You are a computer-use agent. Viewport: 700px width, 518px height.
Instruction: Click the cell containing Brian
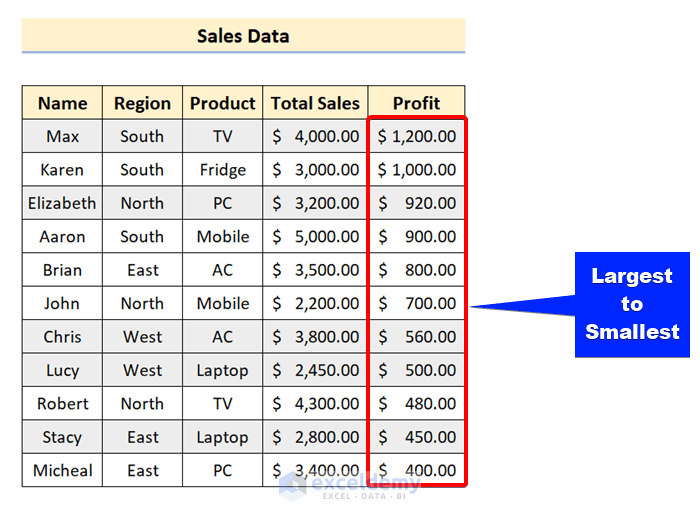point(62,270)
